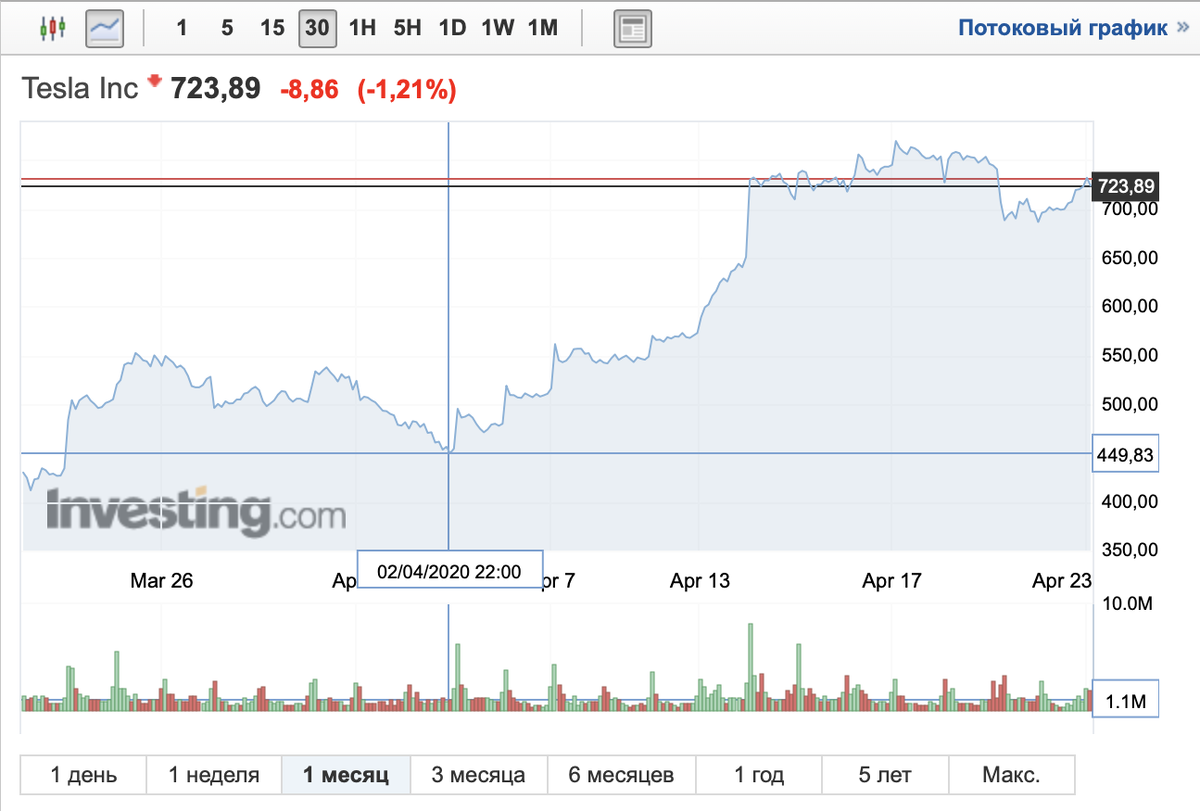
Task: Click the Apr 13 axis date
Action: 700,581
